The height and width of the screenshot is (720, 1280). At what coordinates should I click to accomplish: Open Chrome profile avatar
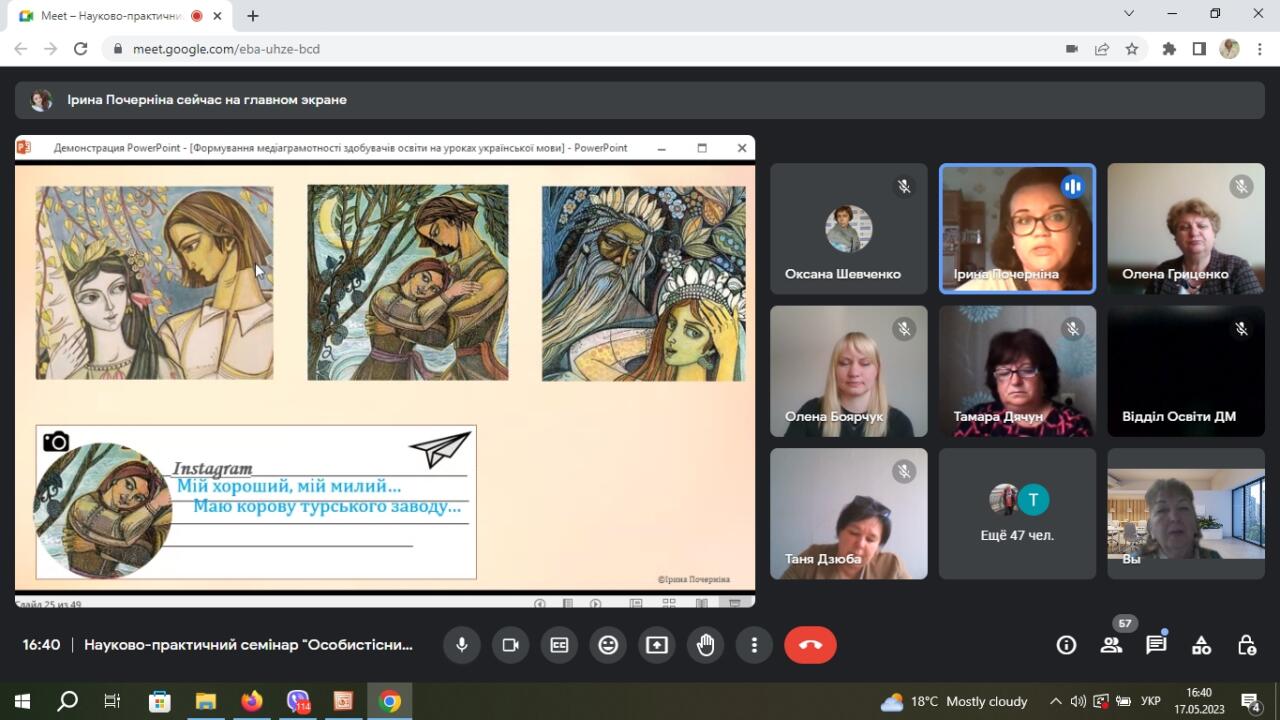click(1229, 48)
